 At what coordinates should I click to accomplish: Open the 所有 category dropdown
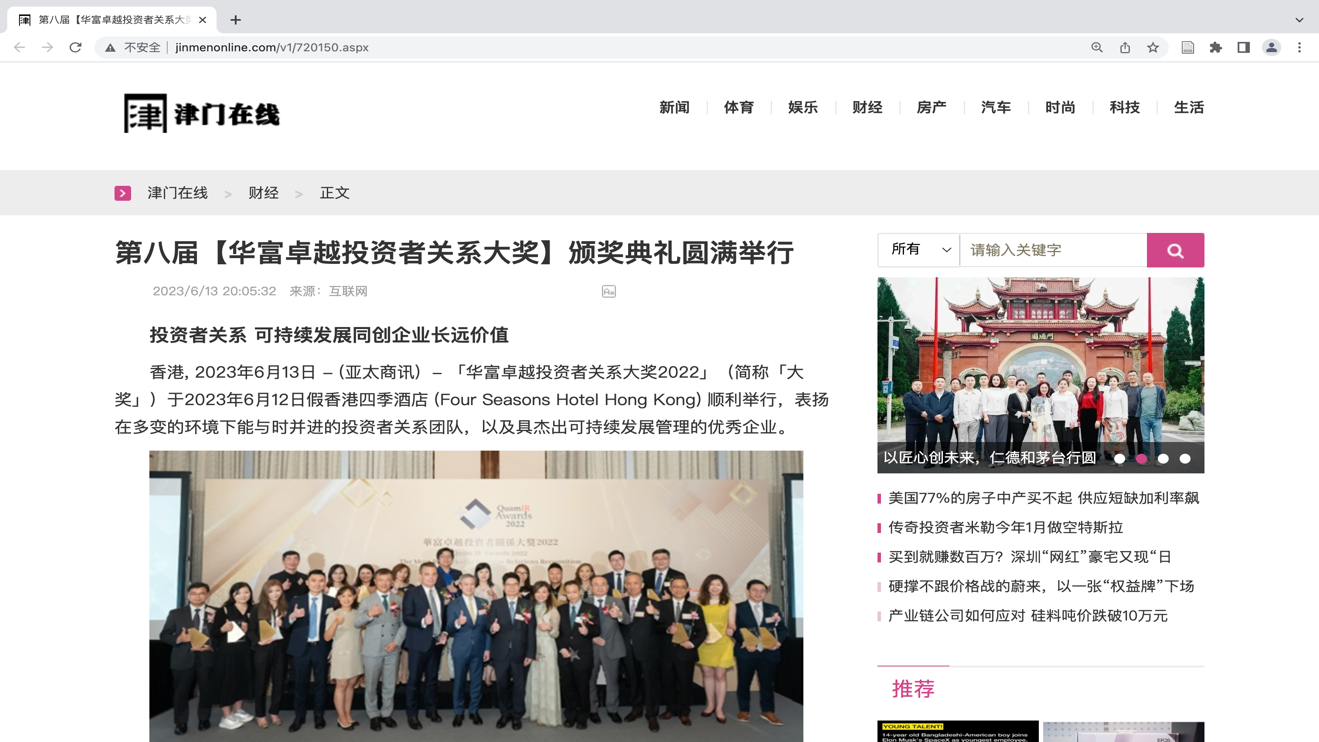pos(919,250)
